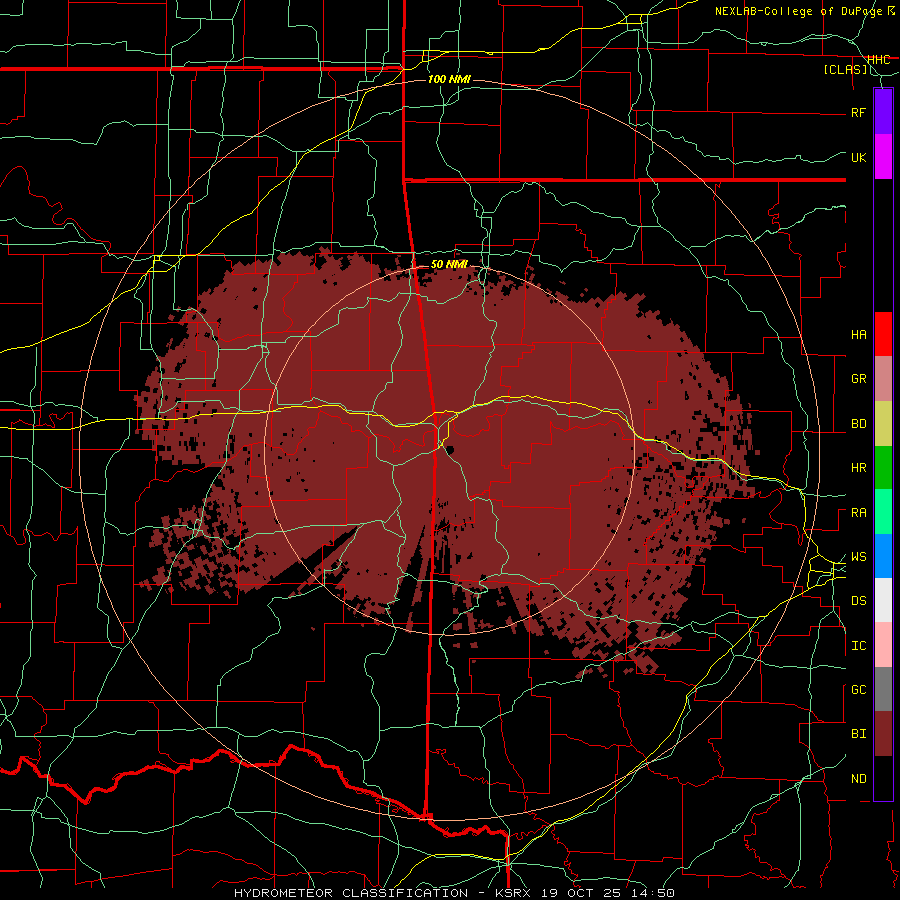Click the UK legend label
Screen dimensions: 900x900
(x=858, y=157)
